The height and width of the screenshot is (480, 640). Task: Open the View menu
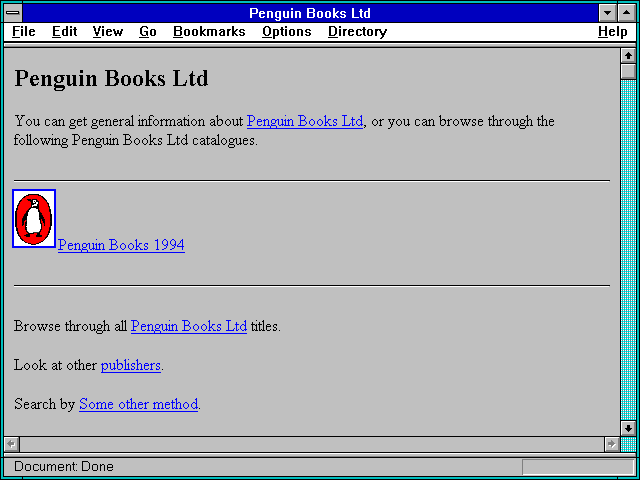click(x=108, y=31)
